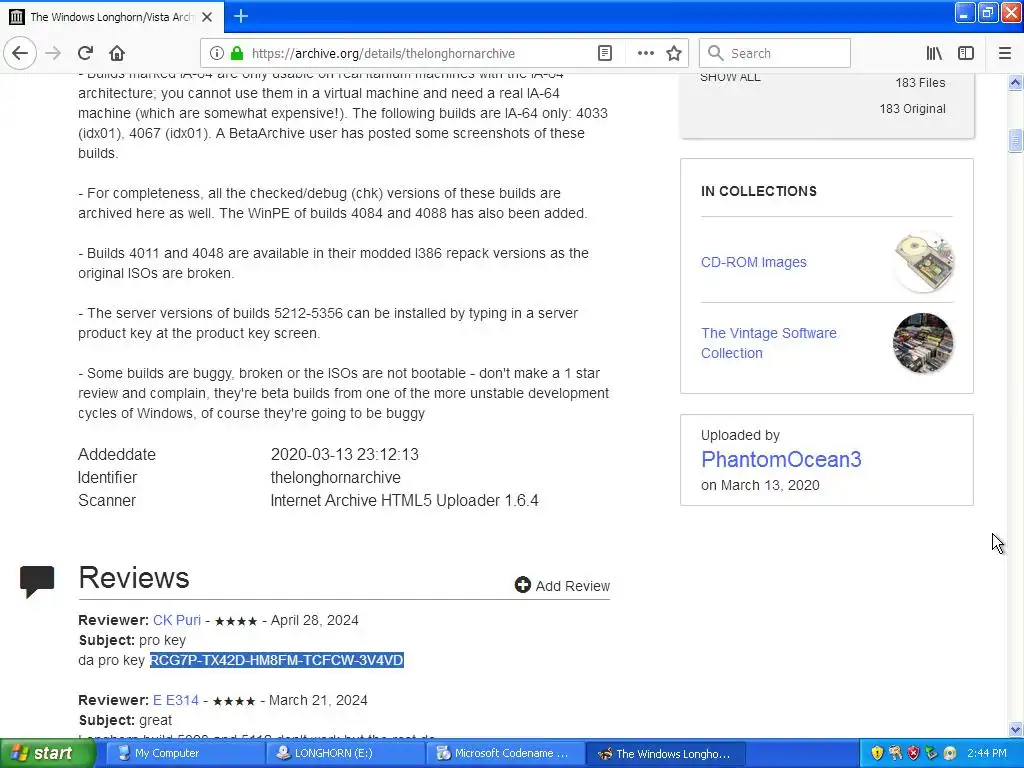Open uploader PhantomOcean3 profile
1024x768 pixels.
click(x=781, y=459)
